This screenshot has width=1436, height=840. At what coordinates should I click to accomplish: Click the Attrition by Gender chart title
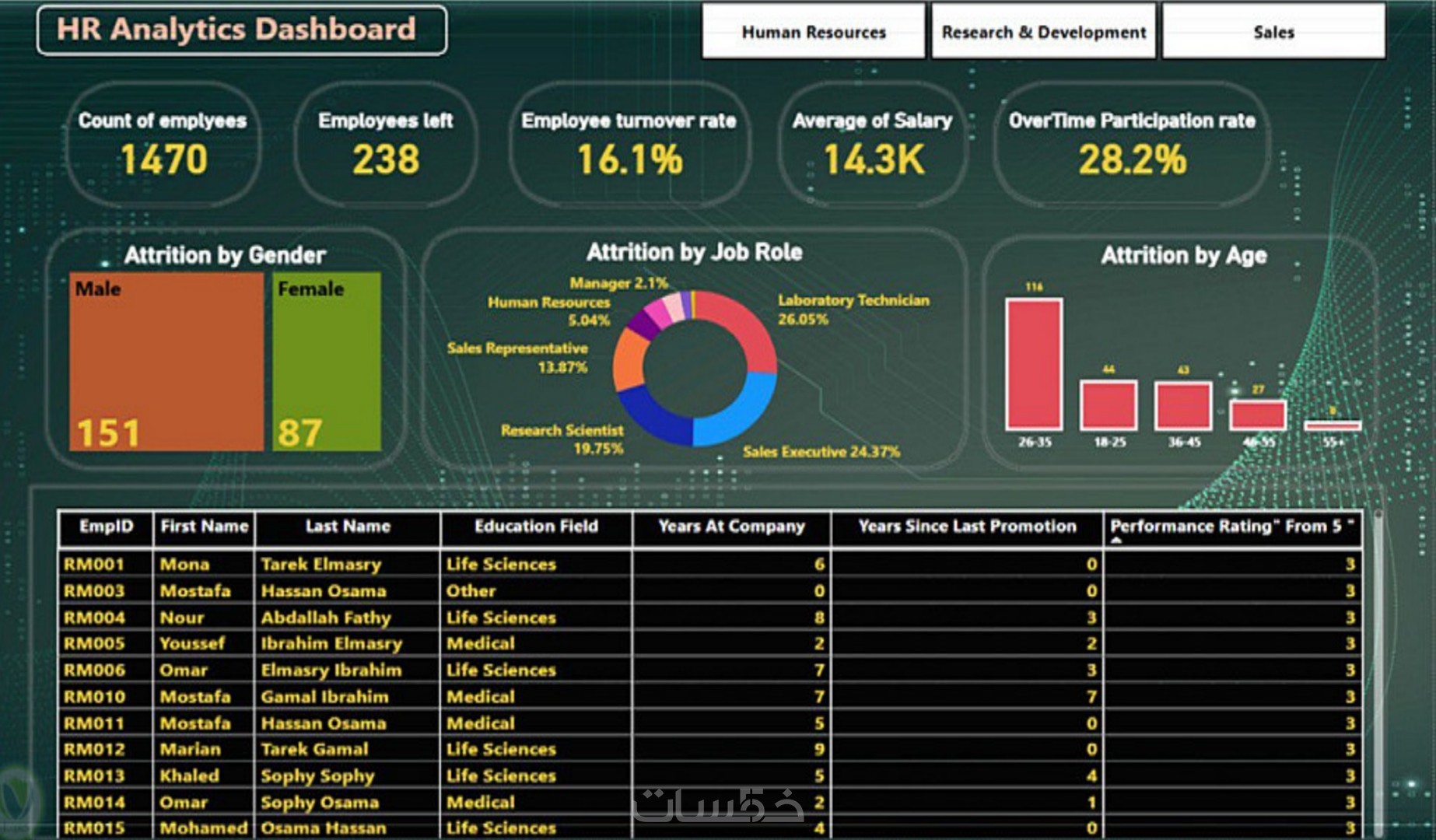225,255
